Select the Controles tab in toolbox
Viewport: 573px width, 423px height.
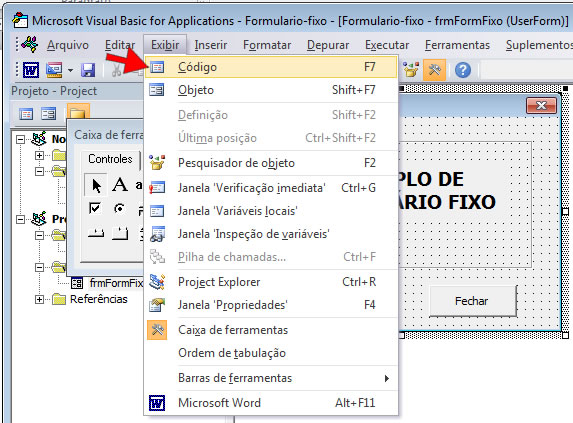tap(110, 159)
